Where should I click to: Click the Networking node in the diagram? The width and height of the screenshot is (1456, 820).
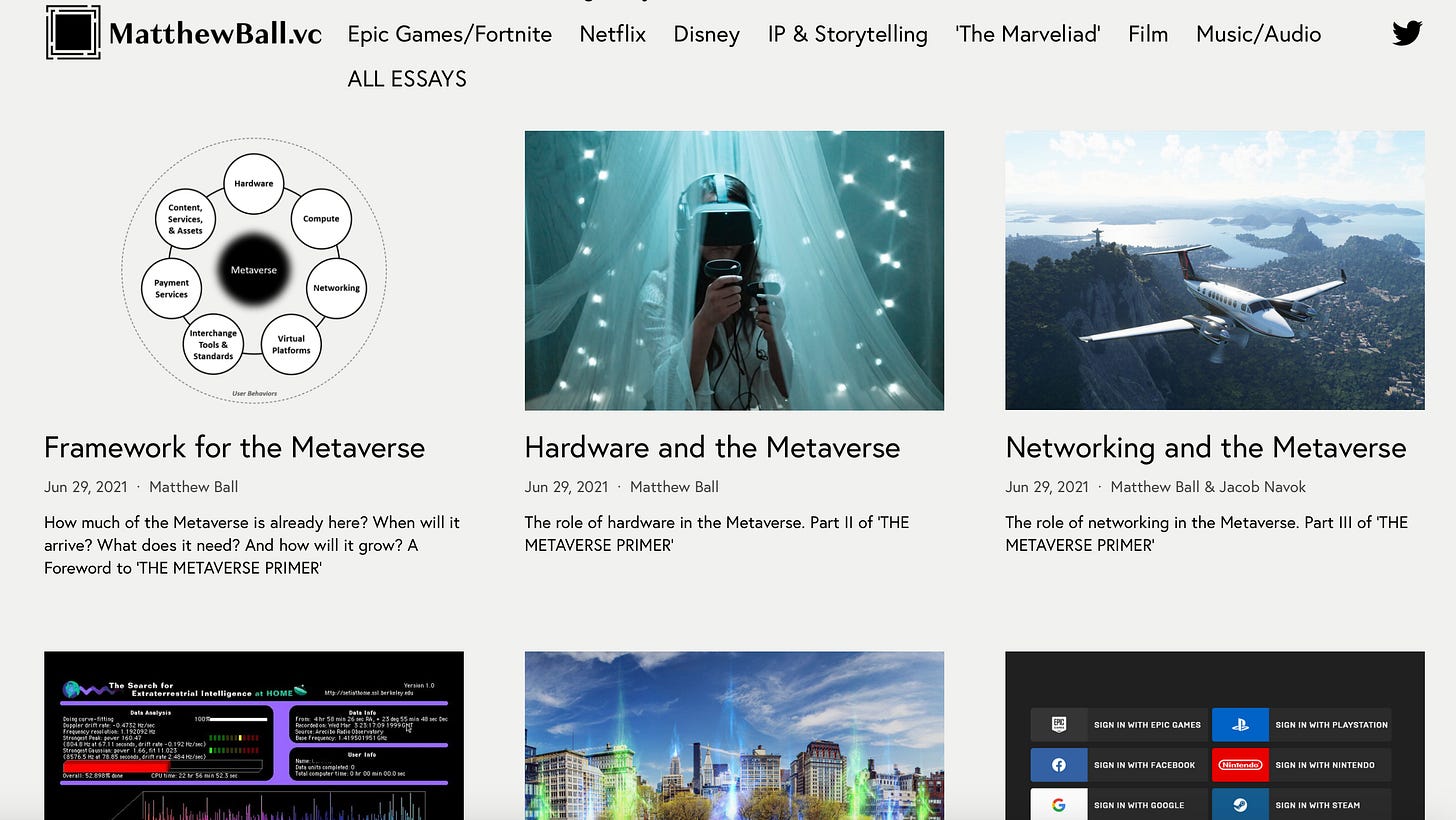tap(336, 288)
